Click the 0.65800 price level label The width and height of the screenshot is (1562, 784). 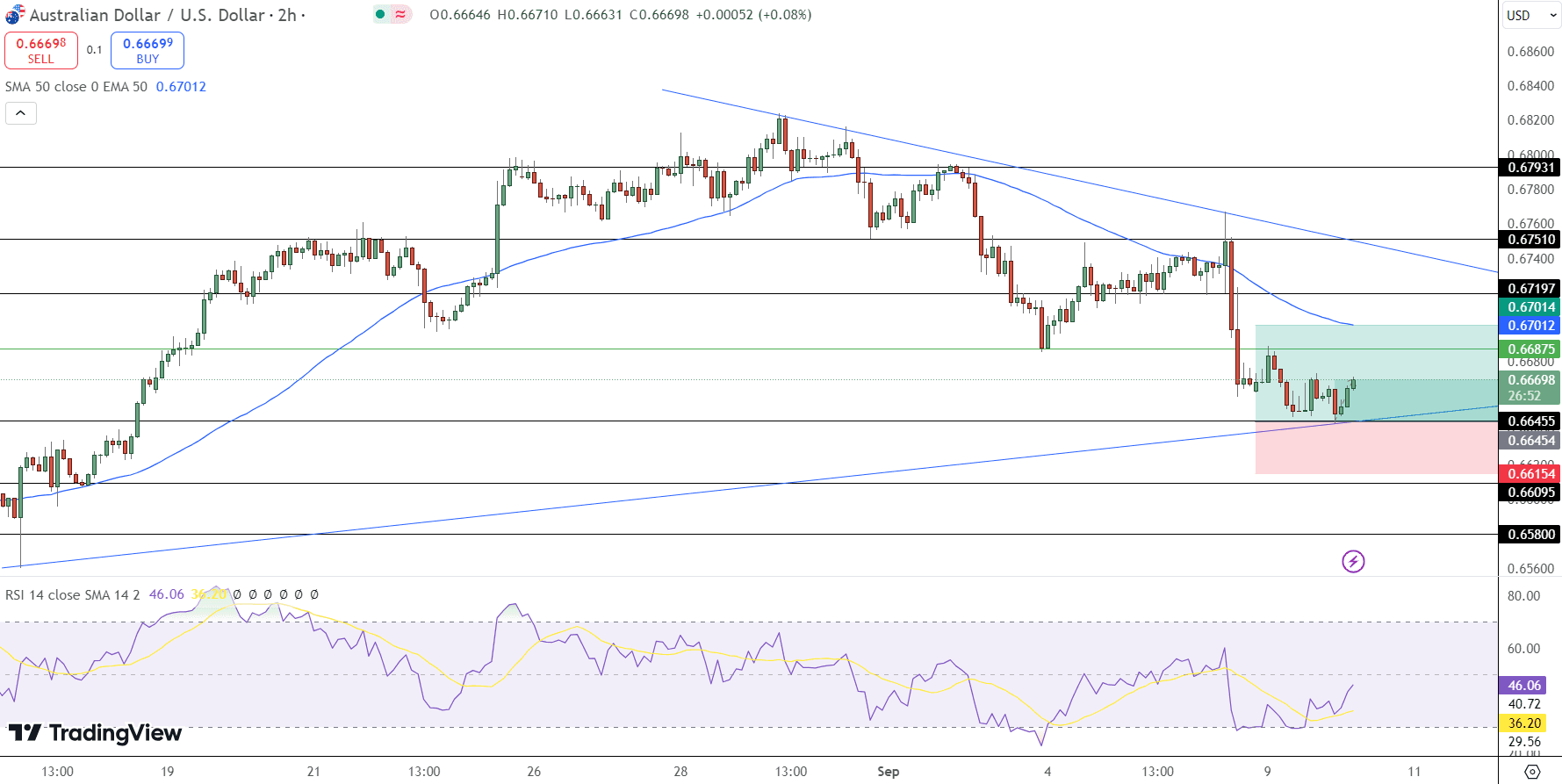(1530, 535)
